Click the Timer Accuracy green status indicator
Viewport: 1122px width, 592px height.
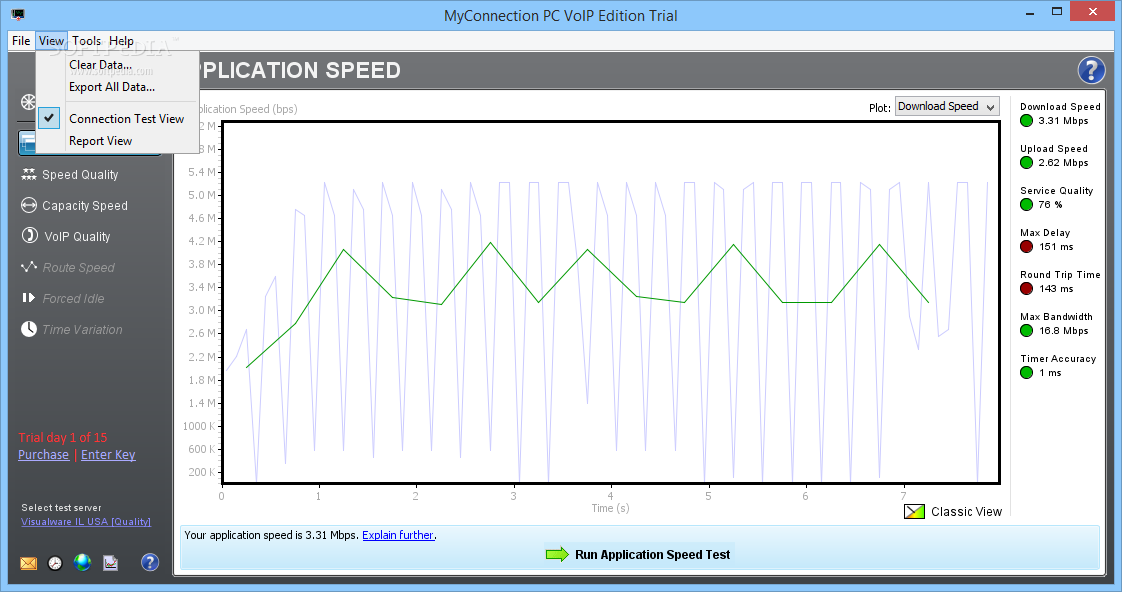coord(1027,373)
